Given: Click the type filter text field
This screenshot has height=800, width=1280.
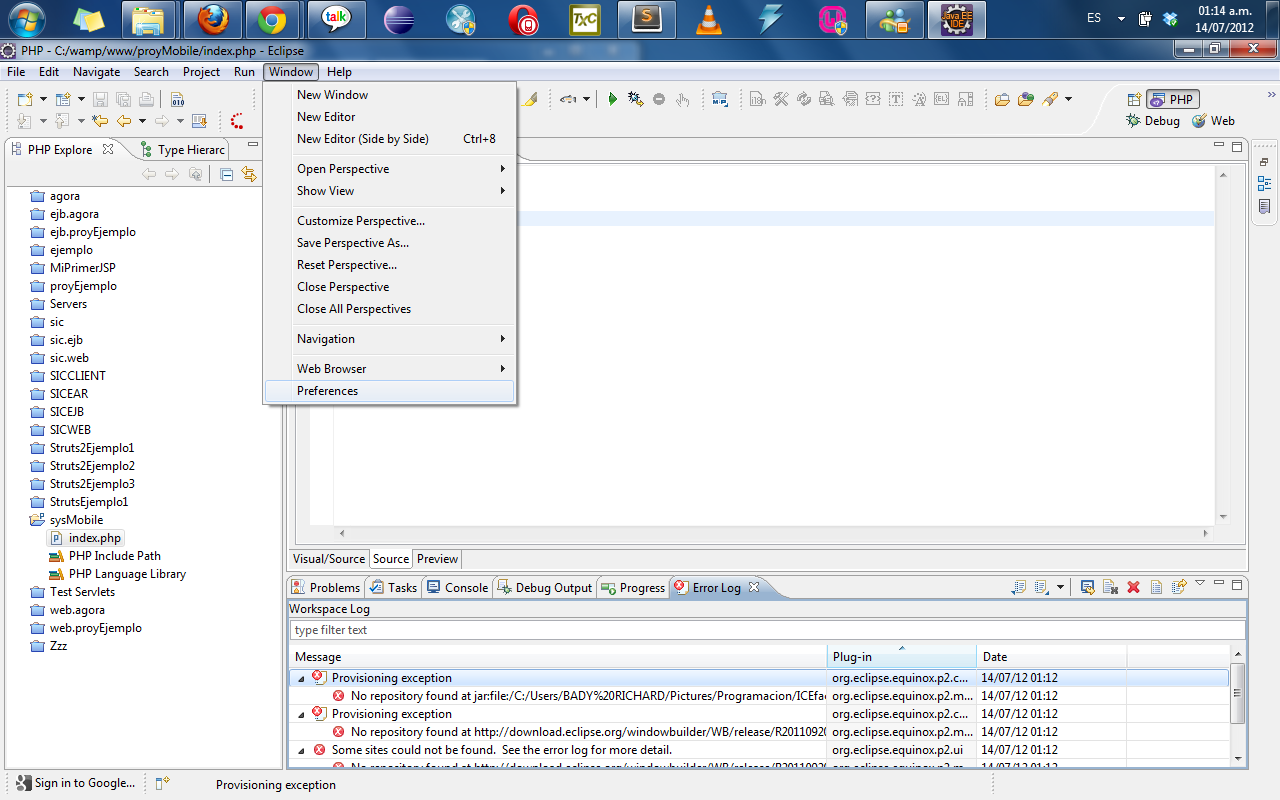Looking at the screenshot, I should pos(767,630).
